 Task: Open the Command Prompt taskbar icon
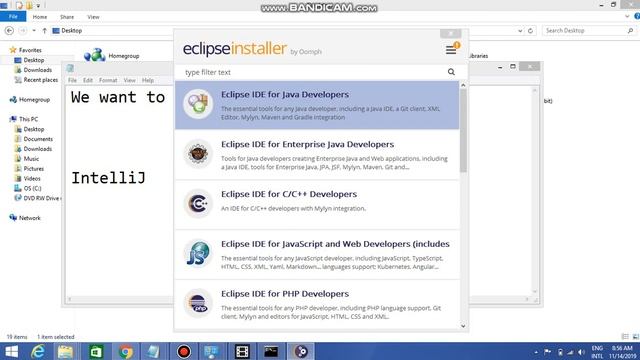271,351
